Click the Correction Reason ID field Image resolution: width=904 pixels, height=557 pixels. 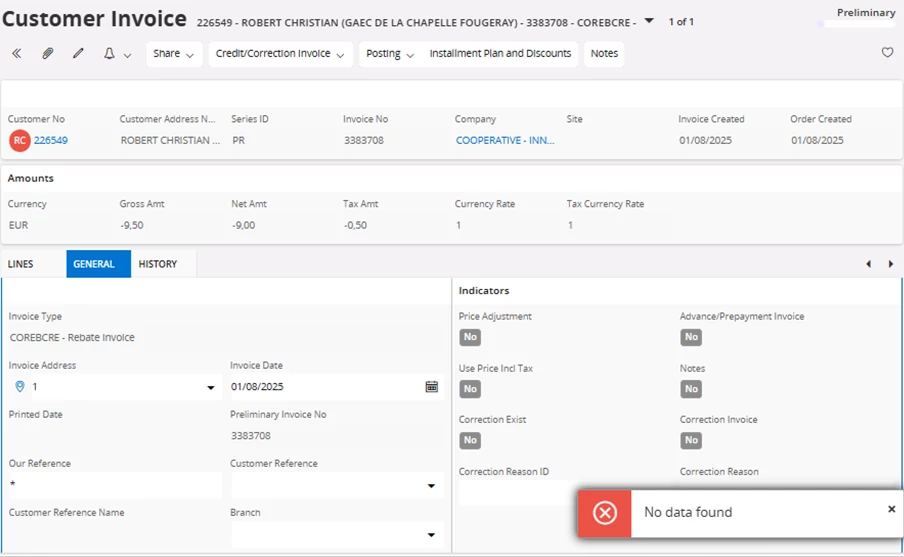point(517,493)
